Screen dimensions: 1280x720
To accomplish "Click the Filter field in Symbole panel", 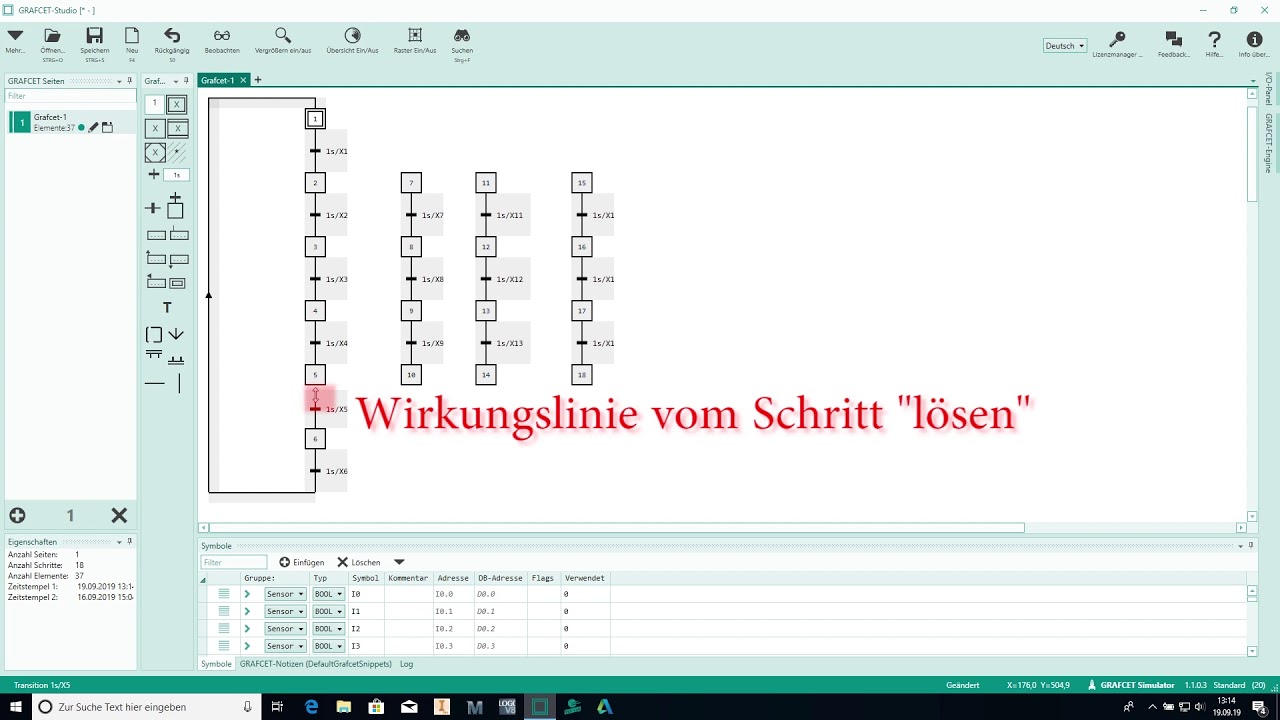I will click(x=234, y=562).
